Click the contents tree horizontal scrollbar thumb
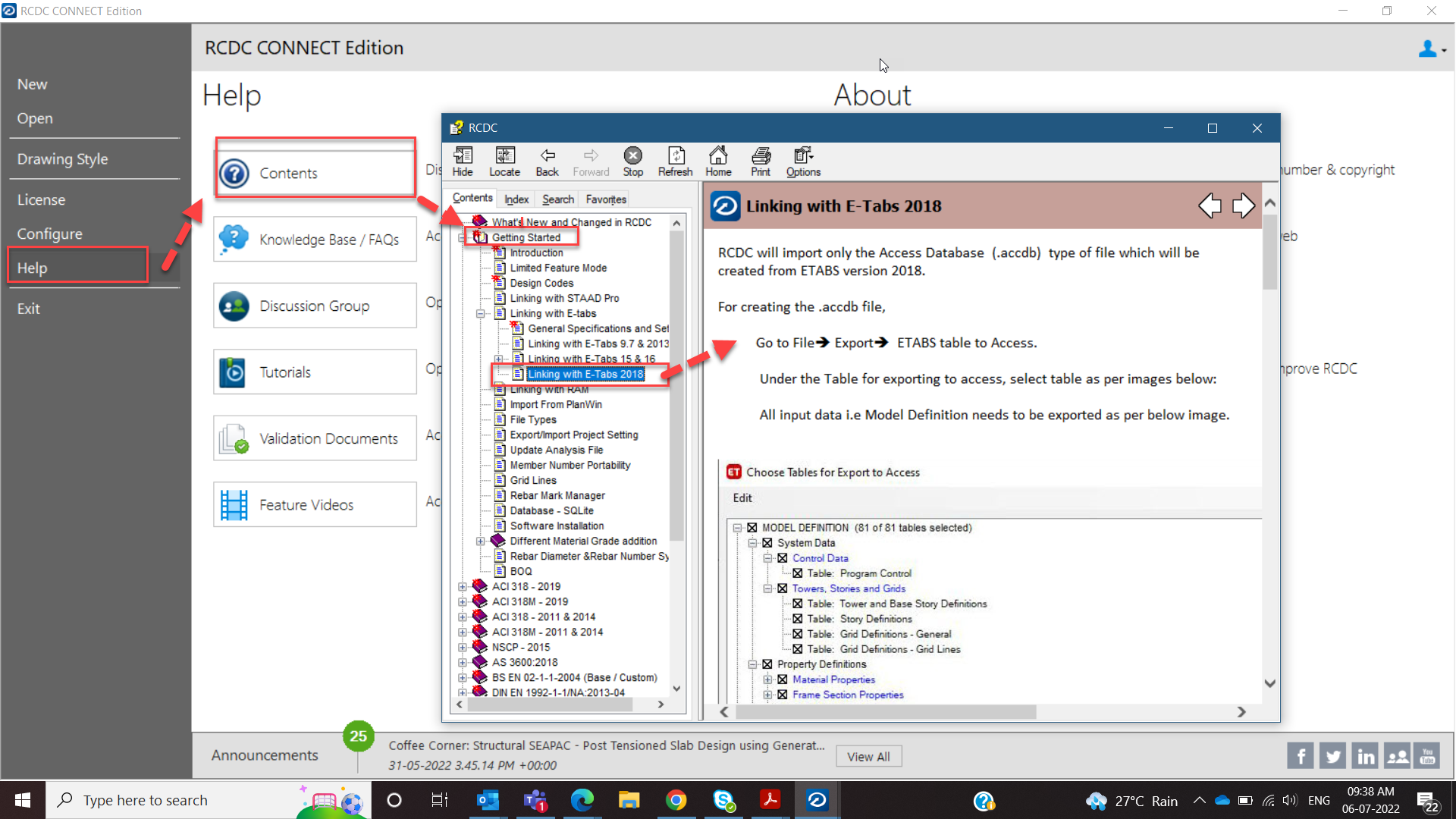 pyautogui.click(x=551, y=704)
